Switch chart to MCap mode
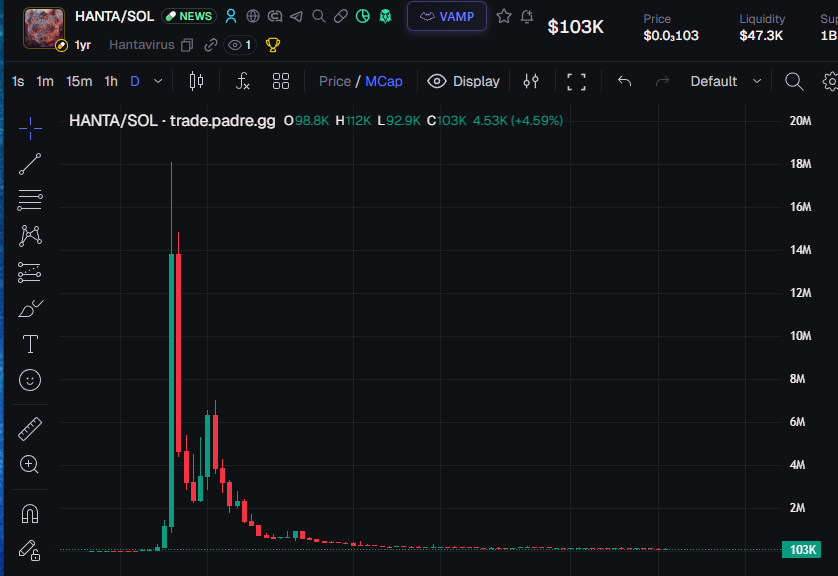Viewport: 838px width, 576px height. 384,81
